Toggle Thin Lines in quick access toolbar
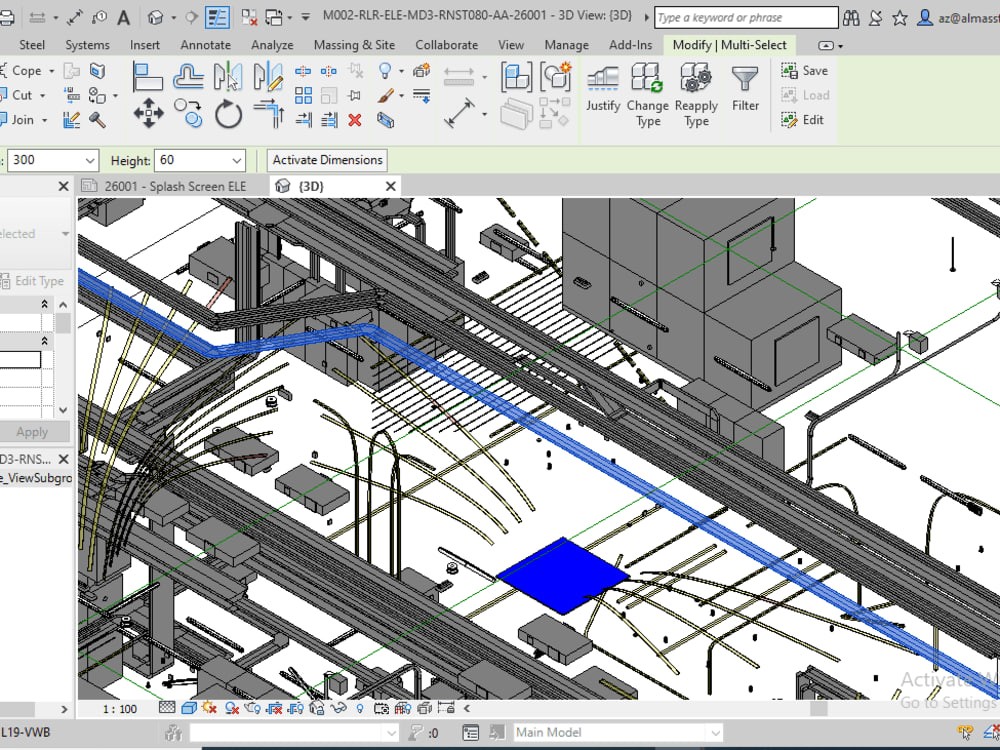The width and height of the screenshot is (1000, 750). [217, 17]
